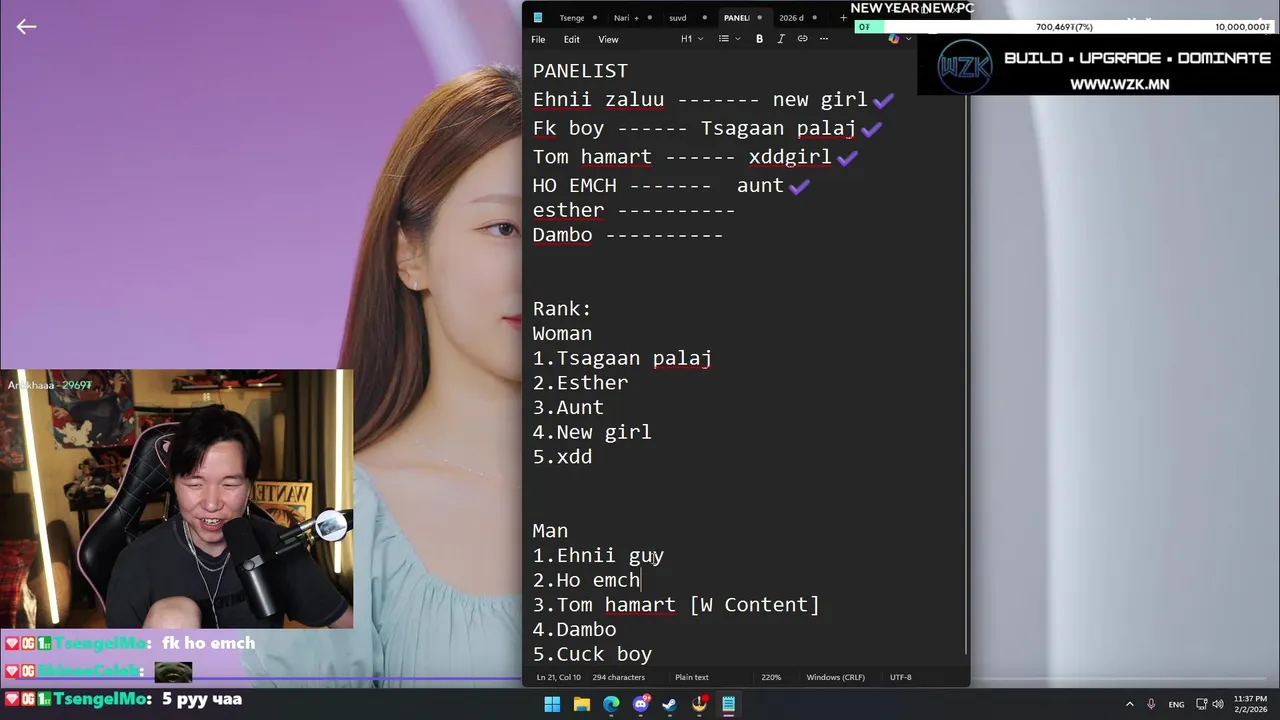The height and width of the screenshot is (720, 1280).
Task: Click the Ln 21, Col 10 position indicator
Action: click(x=558, y=677)
